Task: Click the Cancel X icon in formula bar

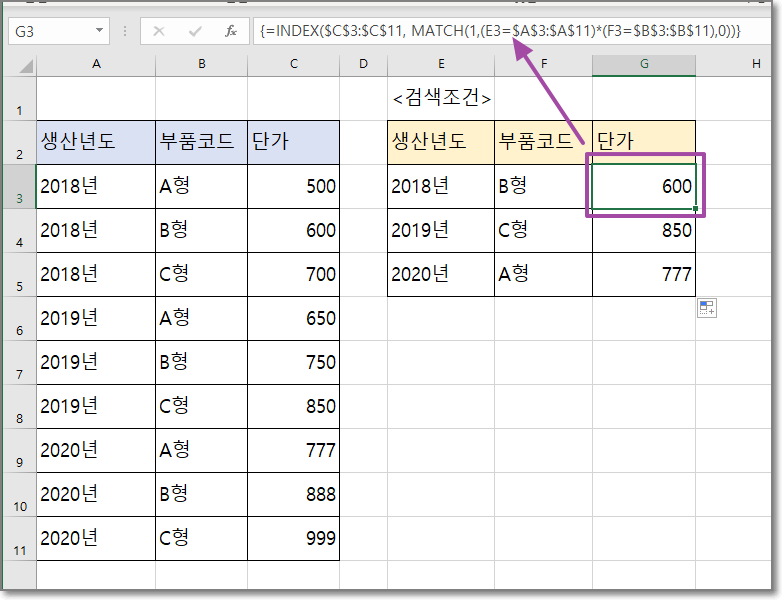Action: click(159, 31)
